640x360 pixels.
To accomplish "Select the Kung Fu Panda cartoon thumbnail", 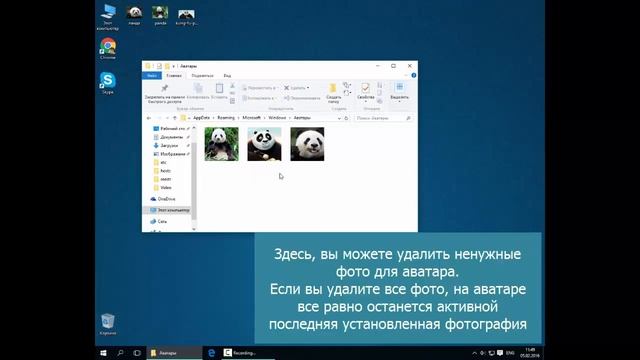I will click(264, 144).
